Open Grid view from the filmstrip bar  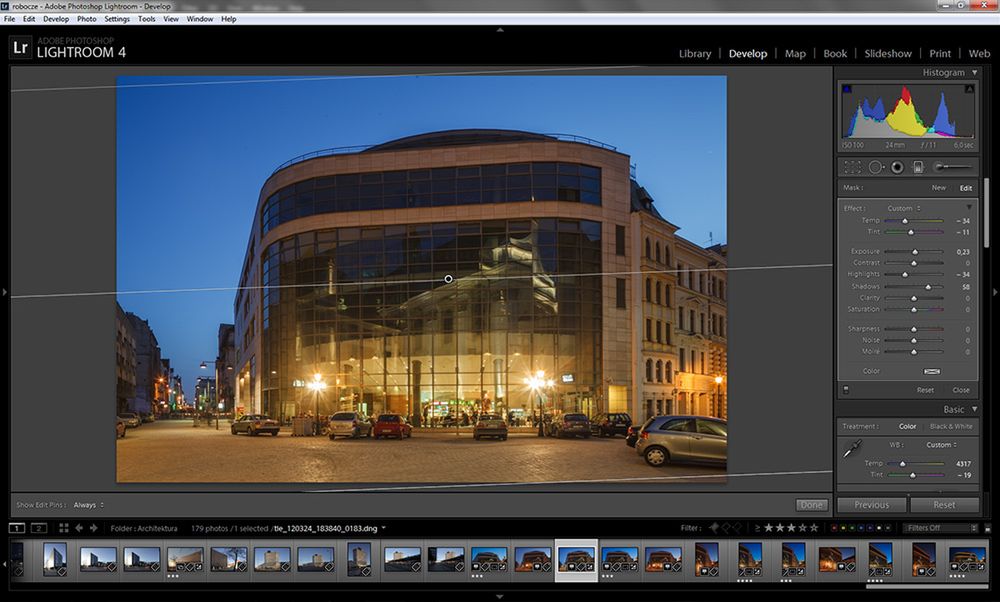click(x=64, y=528)
